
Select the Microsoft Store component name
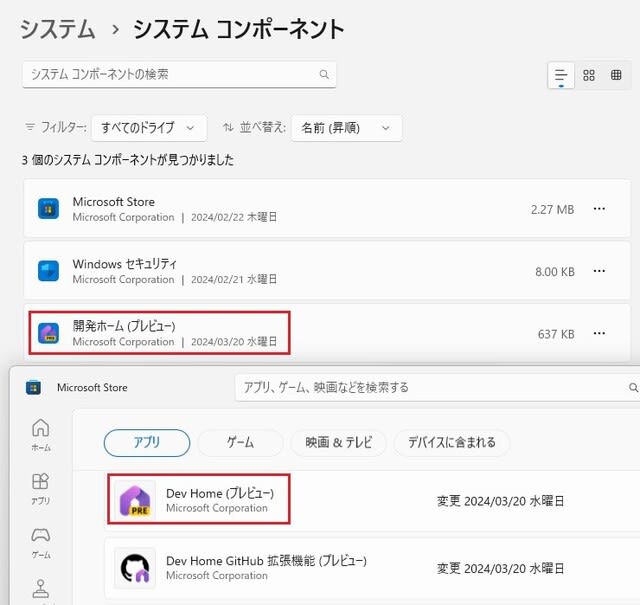pyautogui.click(x=113, y=202)
